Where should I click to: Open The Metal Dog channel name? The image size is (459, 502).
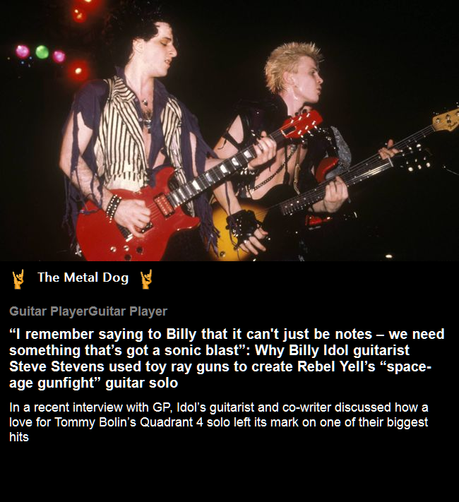click(83, 277)
